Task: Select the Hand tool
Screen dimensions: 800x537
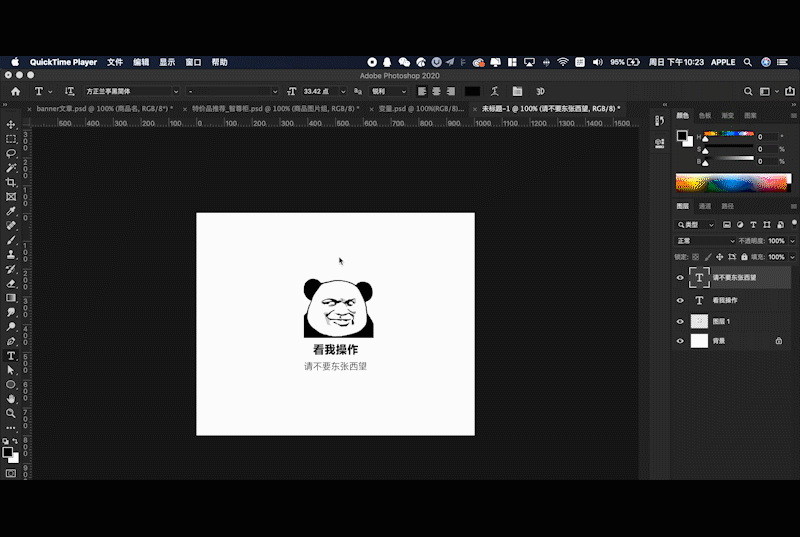Action: pos(11,399)
